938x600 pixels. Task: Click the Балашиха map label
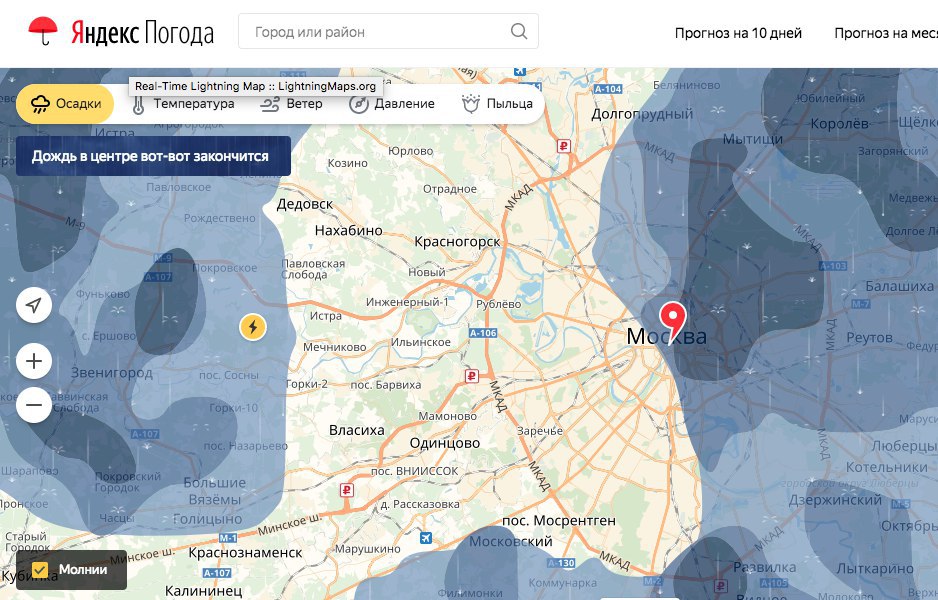(899, 287)
